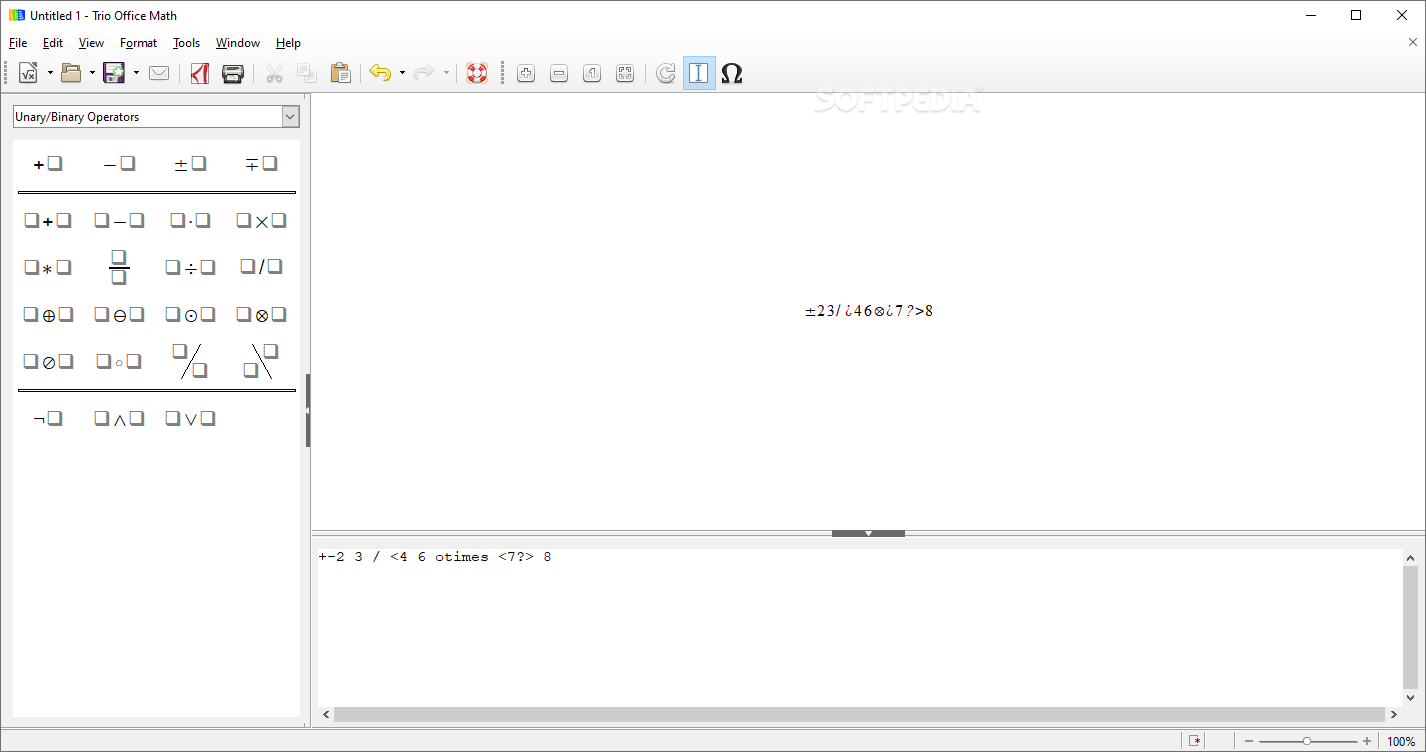Click the Zoom In toolbar icon
The width and height of the screenshot is (1426, 752).
526,73
